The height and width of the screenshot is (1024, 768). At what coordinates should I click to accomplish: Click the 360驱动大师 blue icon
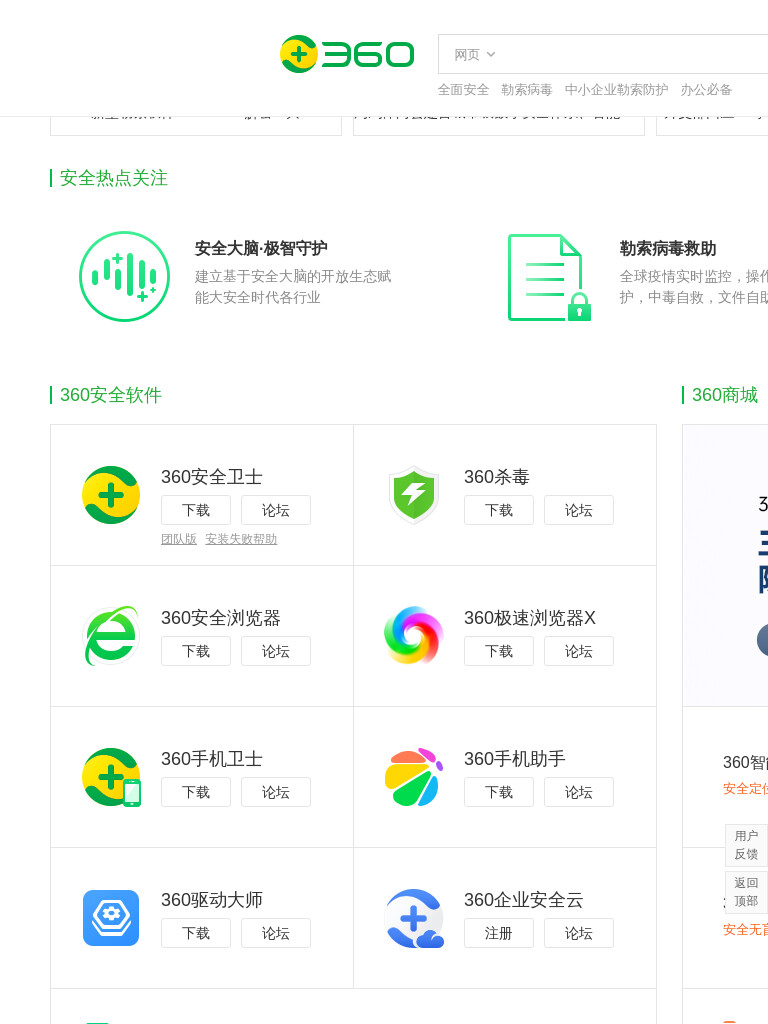click(x=111, y=918)
